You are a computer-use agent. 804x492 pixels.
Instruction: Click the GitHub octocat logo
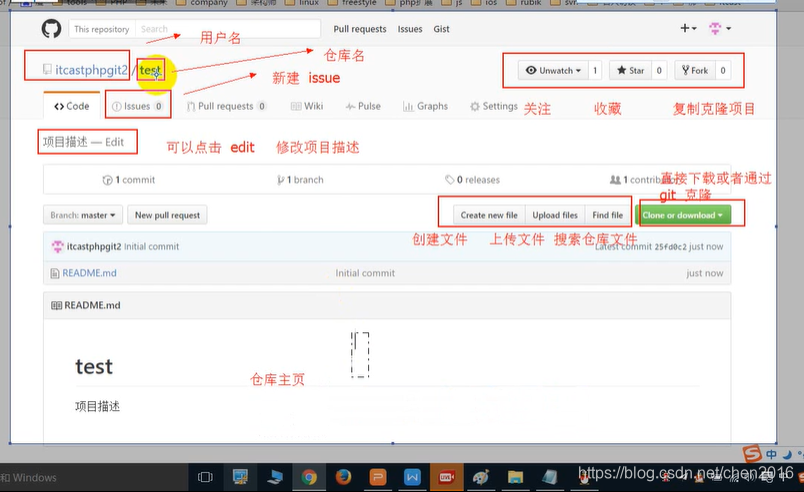(x=51, y=29)
